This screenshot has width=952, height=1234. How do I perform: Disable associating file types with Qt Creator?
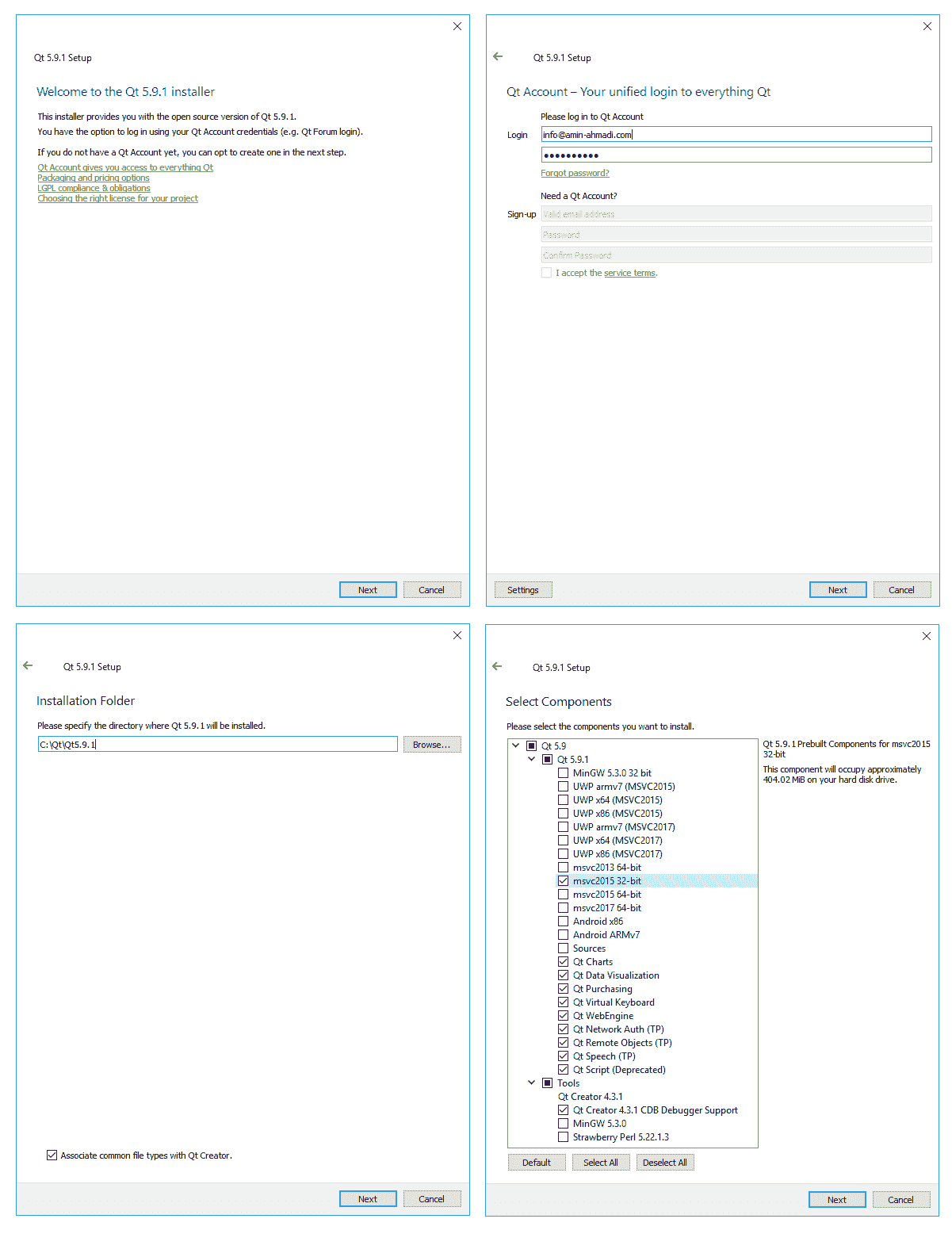(52, 1155)
